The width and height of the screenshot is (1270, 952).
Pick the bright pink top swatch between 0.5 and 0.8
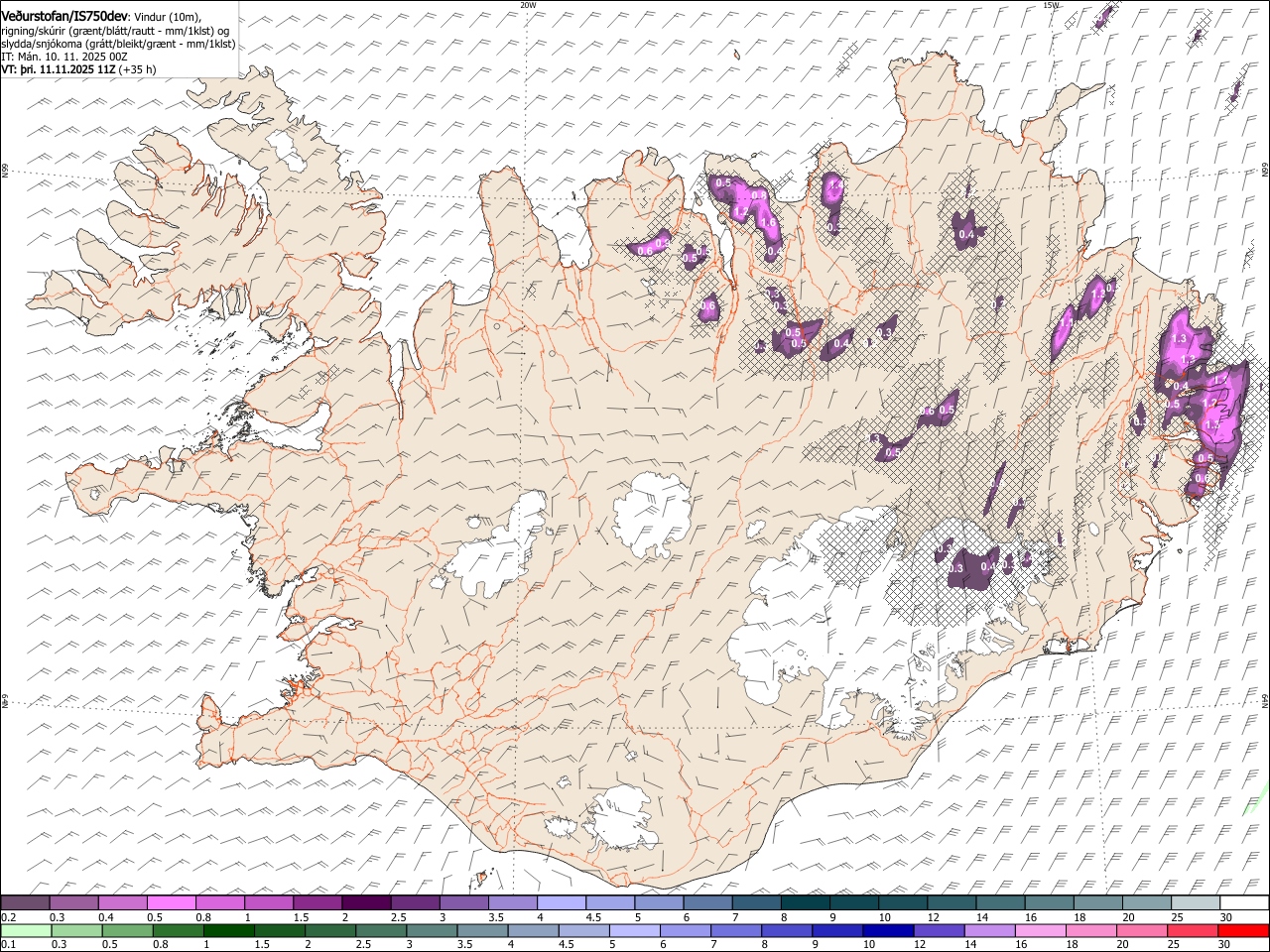point(171,902)
